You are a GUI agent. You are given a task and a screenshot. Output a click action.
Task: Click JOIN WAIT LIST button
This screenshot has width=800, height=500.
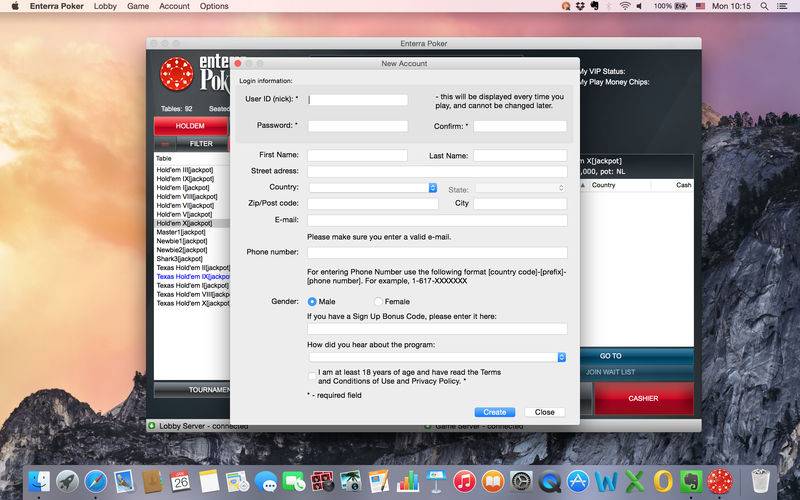[611, 372]
